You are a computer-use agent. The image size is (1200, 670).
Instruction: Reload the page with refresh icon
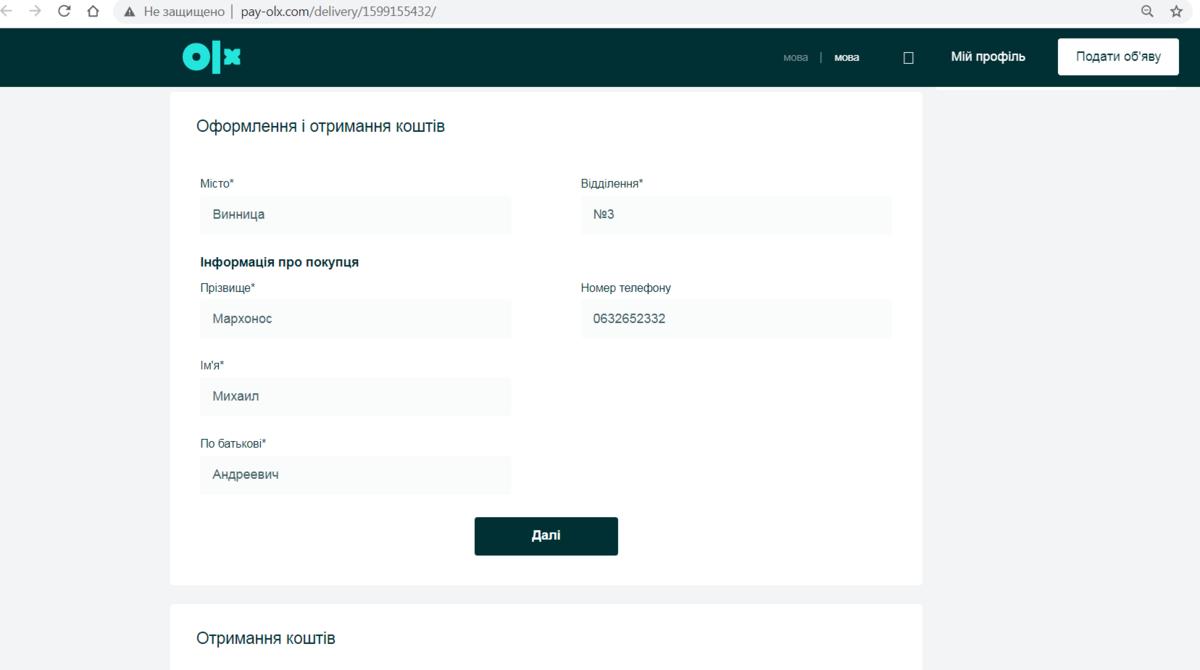click(x=64, y=11)
